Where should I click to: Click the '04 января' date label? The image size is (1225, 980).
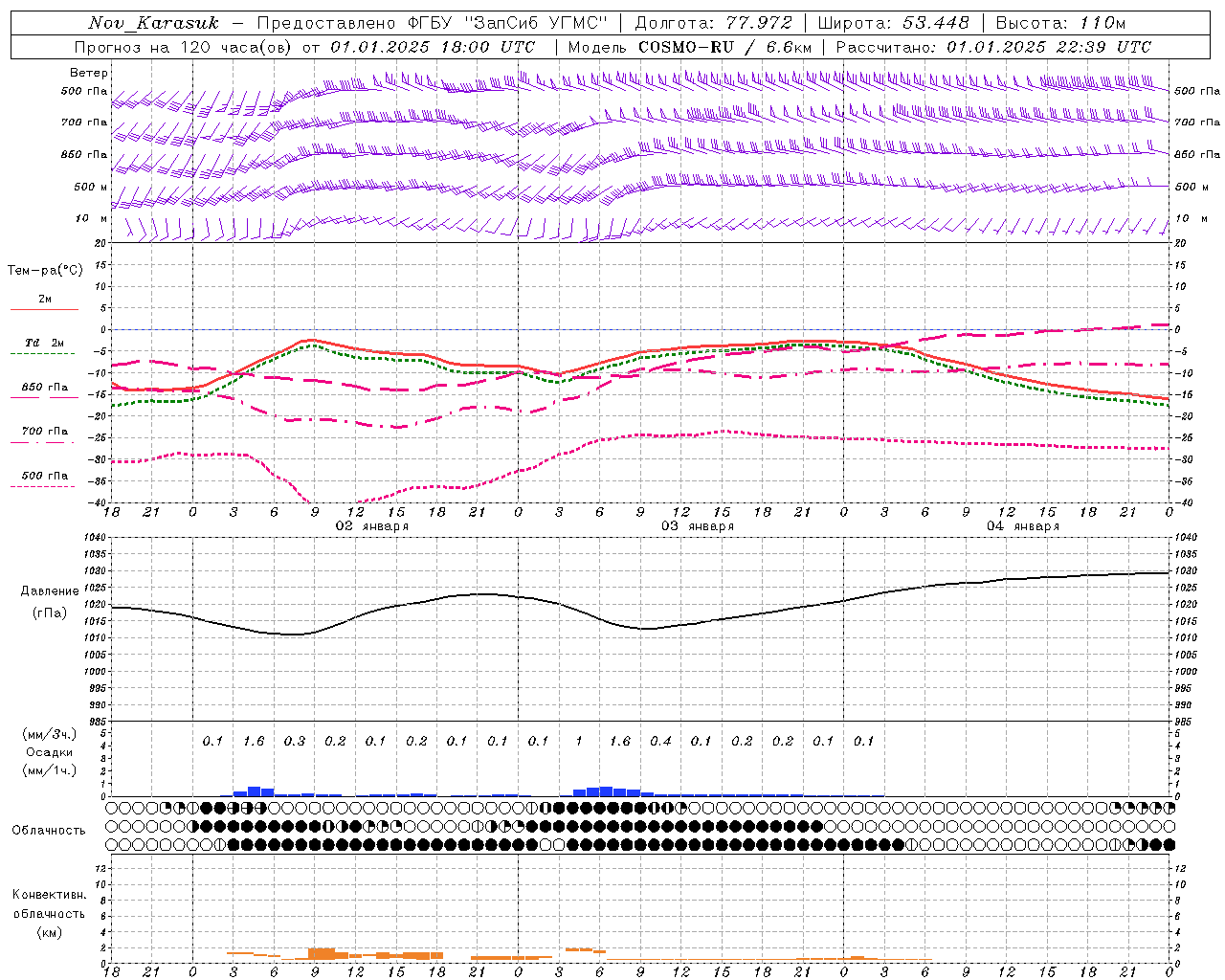(x=1023, y=526)
